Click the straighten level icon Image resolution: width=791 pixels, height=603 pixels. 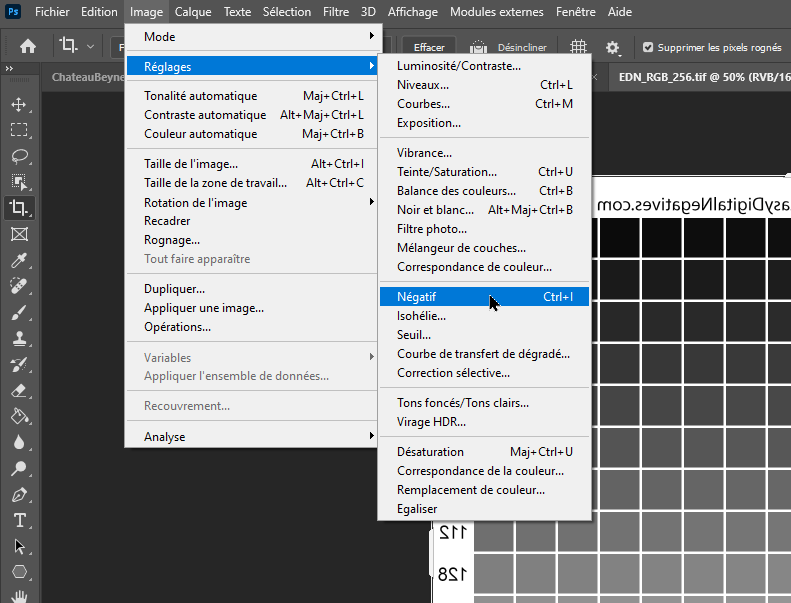coord(478,47)
